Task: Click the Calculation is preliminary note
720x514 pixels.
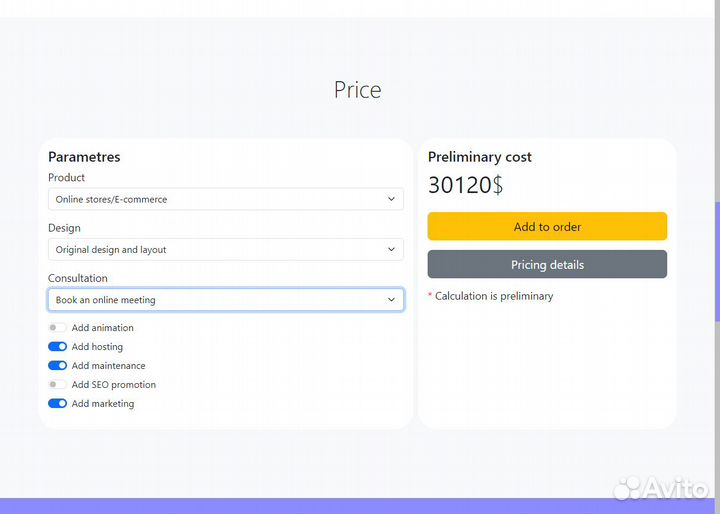Action: [490, 296]
